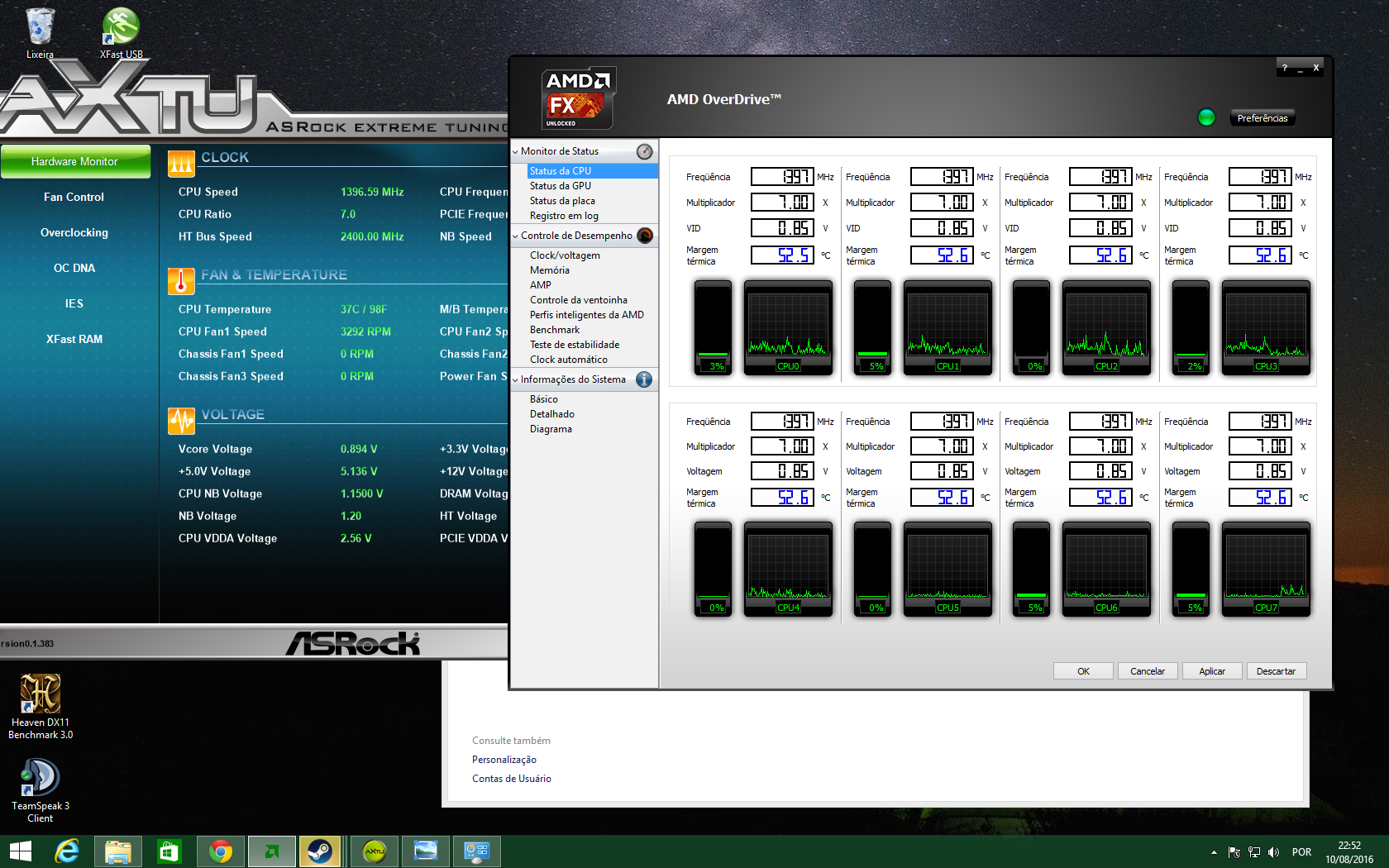This screenshot has width=1389, height=868.
Task: Select Status da CPU in sidebar
Action: pyautogui.click(x=593, y=171)
